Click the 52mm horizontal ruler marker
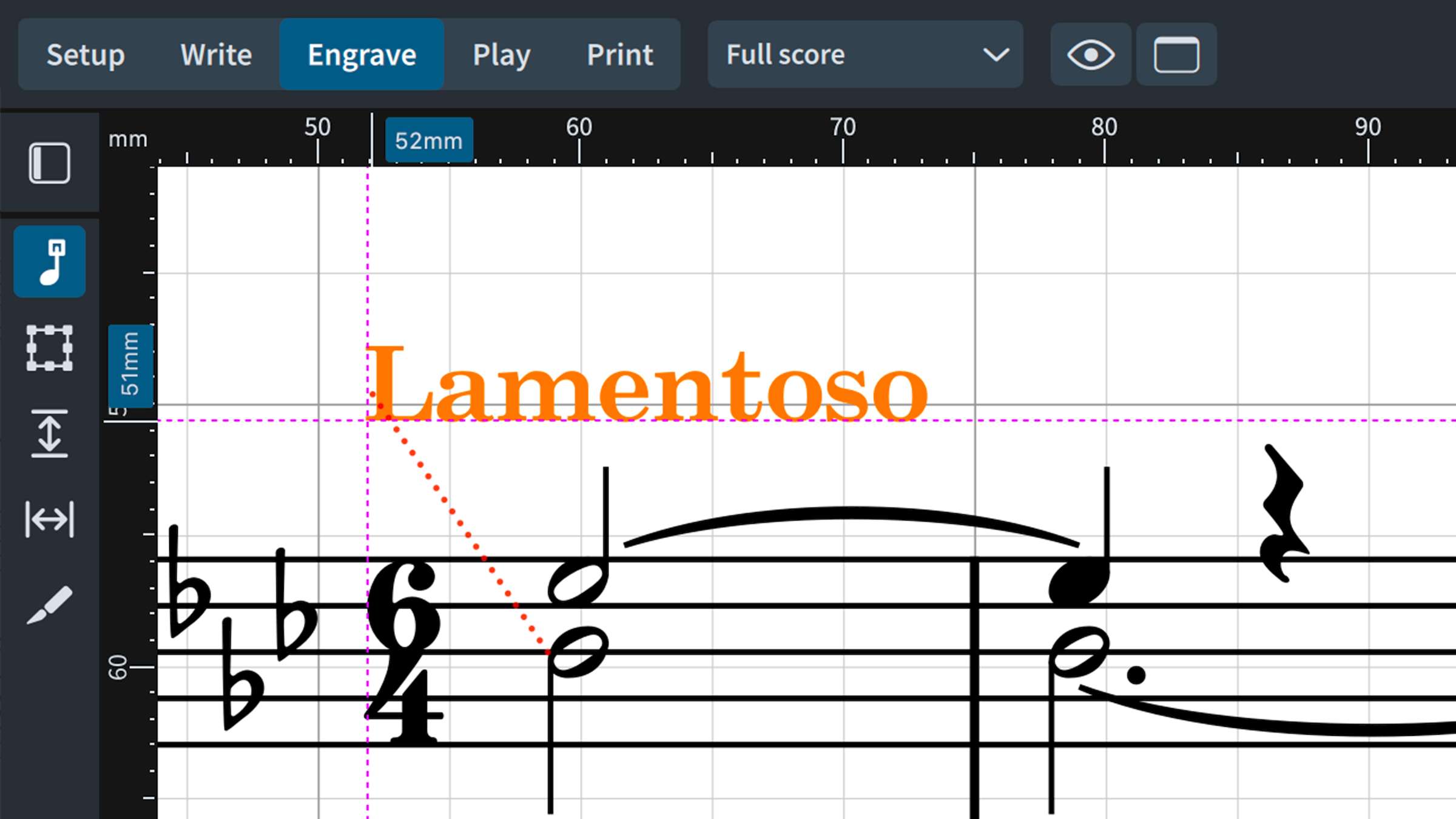 click(x=429, y=141)
